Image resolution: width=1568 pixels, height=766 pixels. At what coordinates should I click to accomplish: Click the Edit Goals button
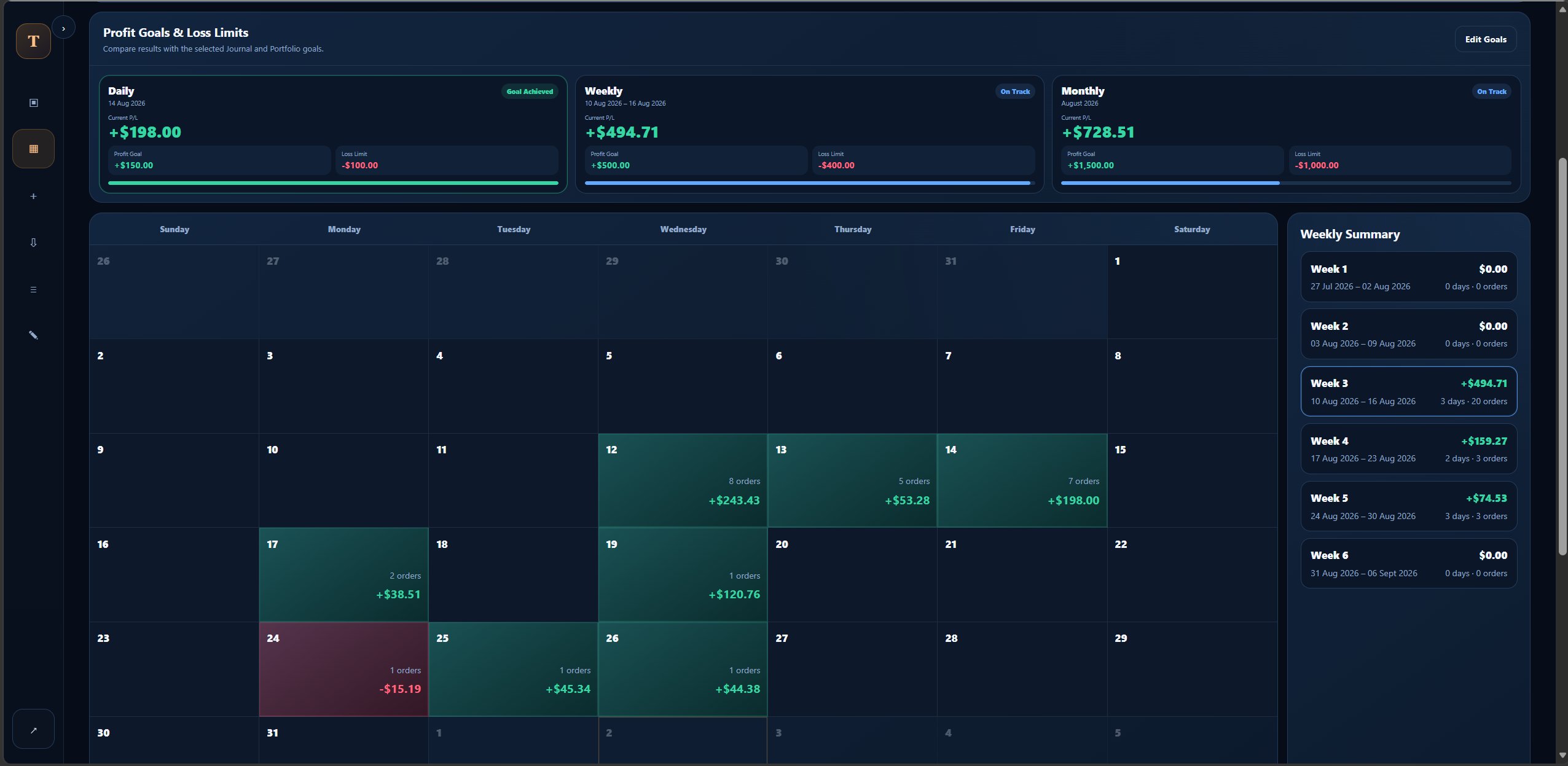coord(1485,39)
